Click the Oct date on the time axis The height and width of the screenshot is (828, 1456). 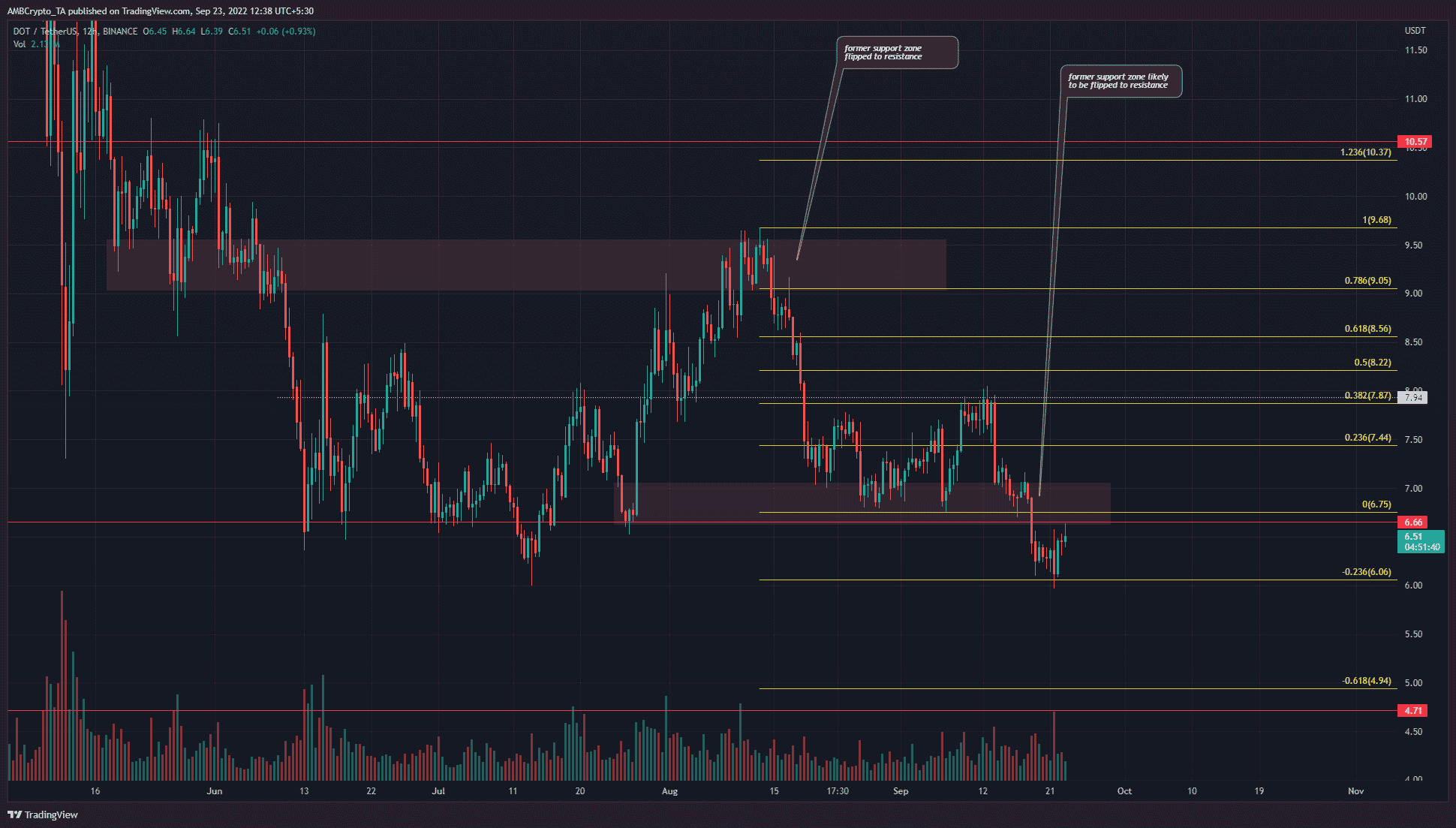point(1124,791)
